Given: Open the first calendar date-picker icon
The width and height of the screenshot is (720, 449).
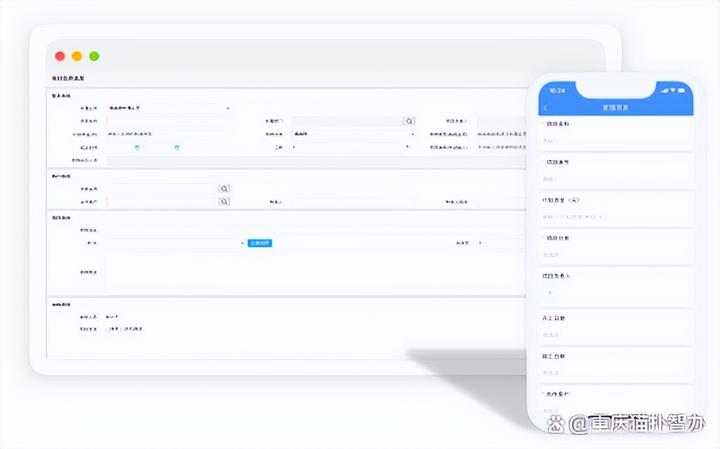Looking at the screenshot, I should (x=137, y=147).
